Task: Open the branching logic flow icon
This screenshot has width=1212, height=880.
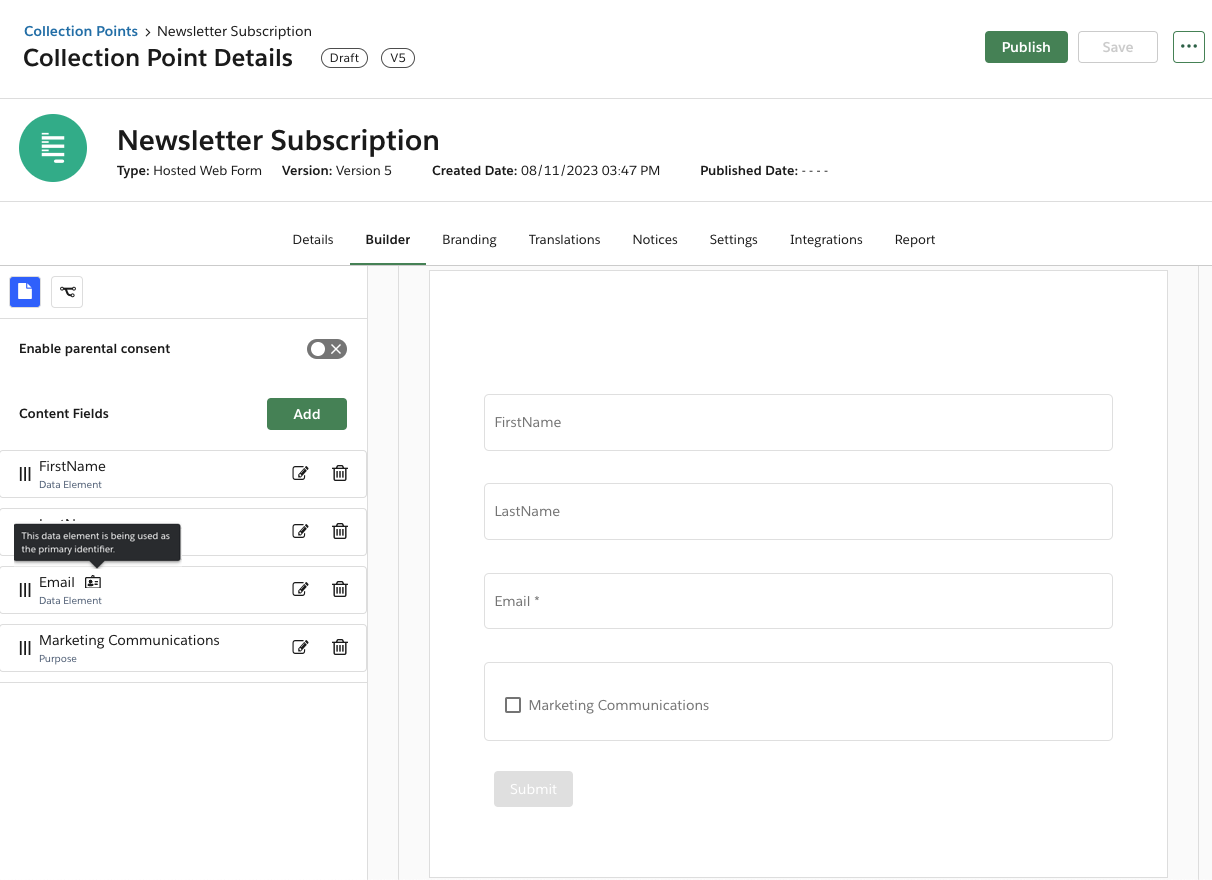Action: click(x=67, y=291)
